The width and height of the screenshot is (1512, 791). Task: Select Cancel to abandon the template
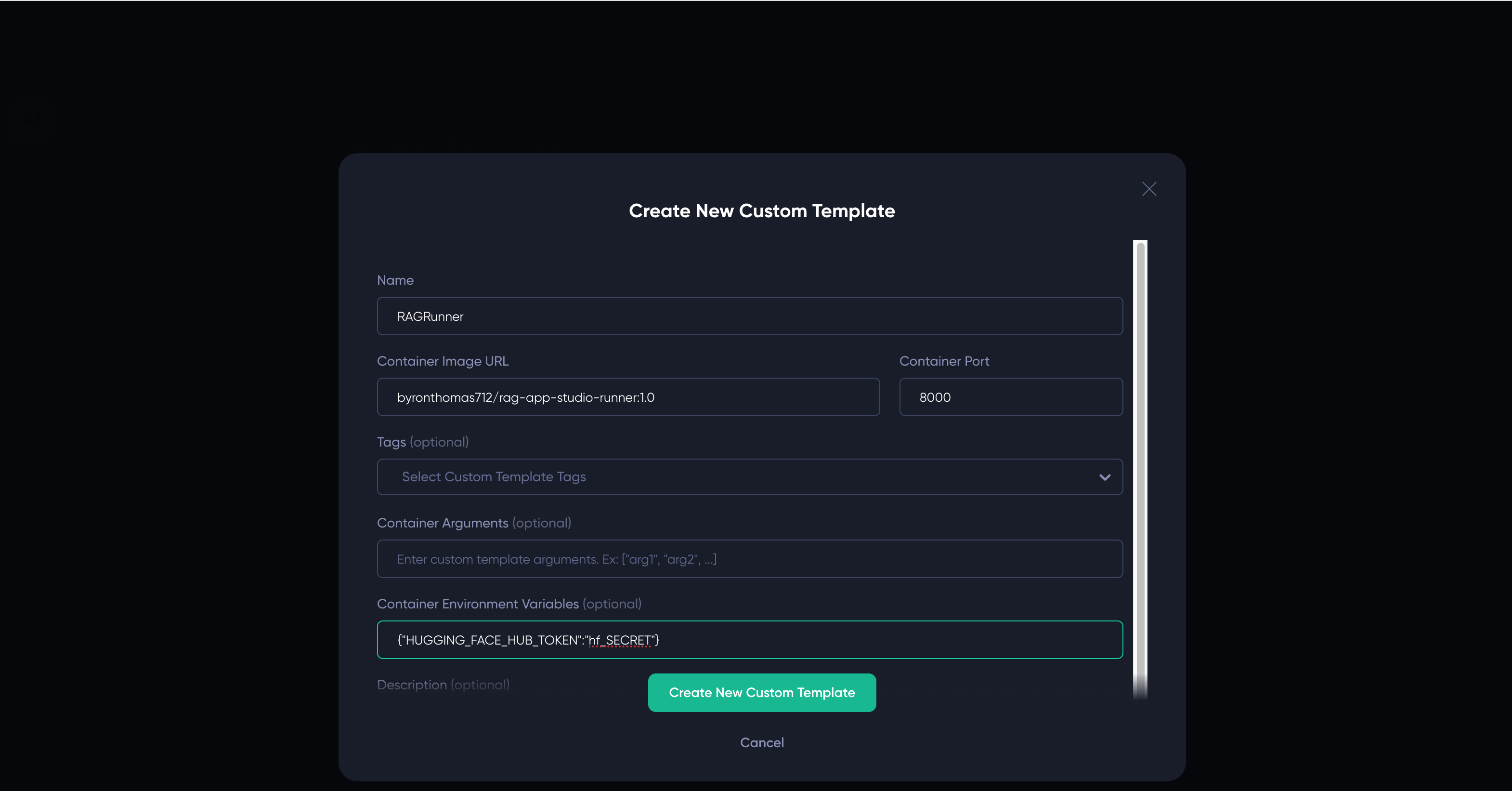coord(761,742)
